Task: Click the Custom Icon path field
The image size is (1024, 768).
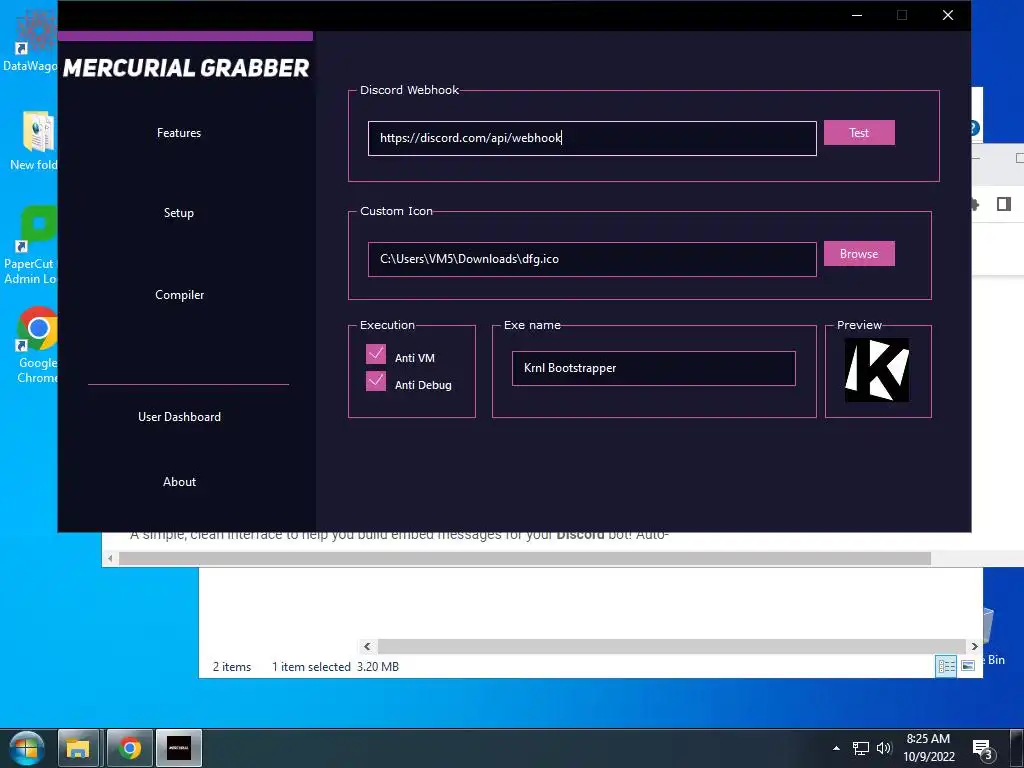Action: pyautogui.click(x=592, y=259)
